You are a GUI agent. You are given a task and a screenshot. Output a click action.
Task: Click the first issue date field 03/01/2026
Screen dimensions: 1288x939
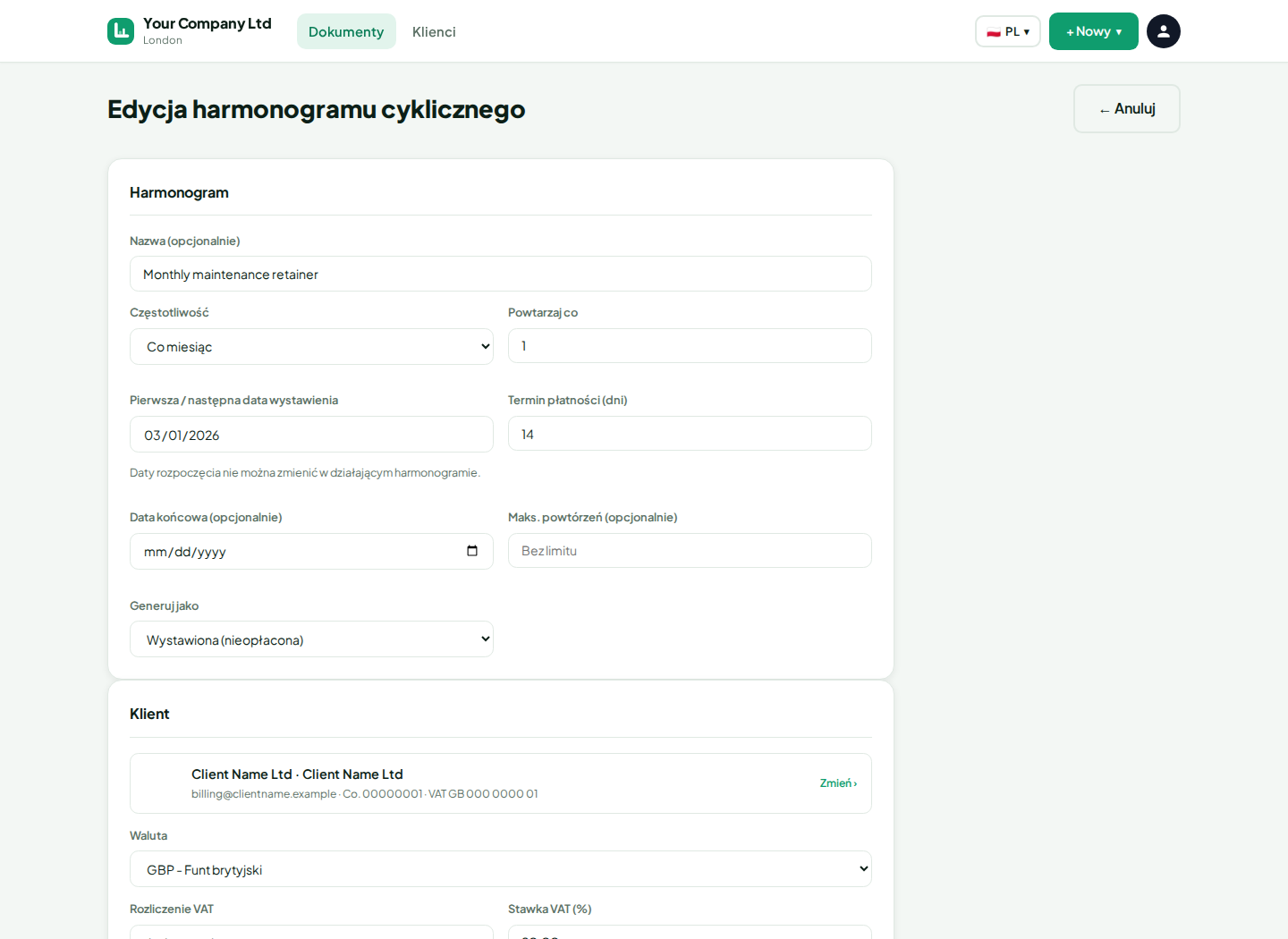coord(311,435)
